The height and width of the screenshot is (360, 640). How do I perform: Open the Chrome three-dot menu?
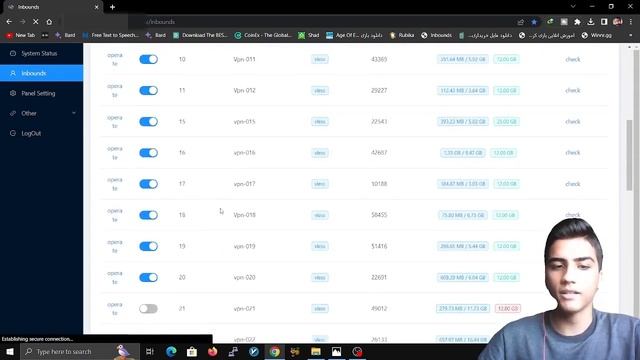[631, 22]
